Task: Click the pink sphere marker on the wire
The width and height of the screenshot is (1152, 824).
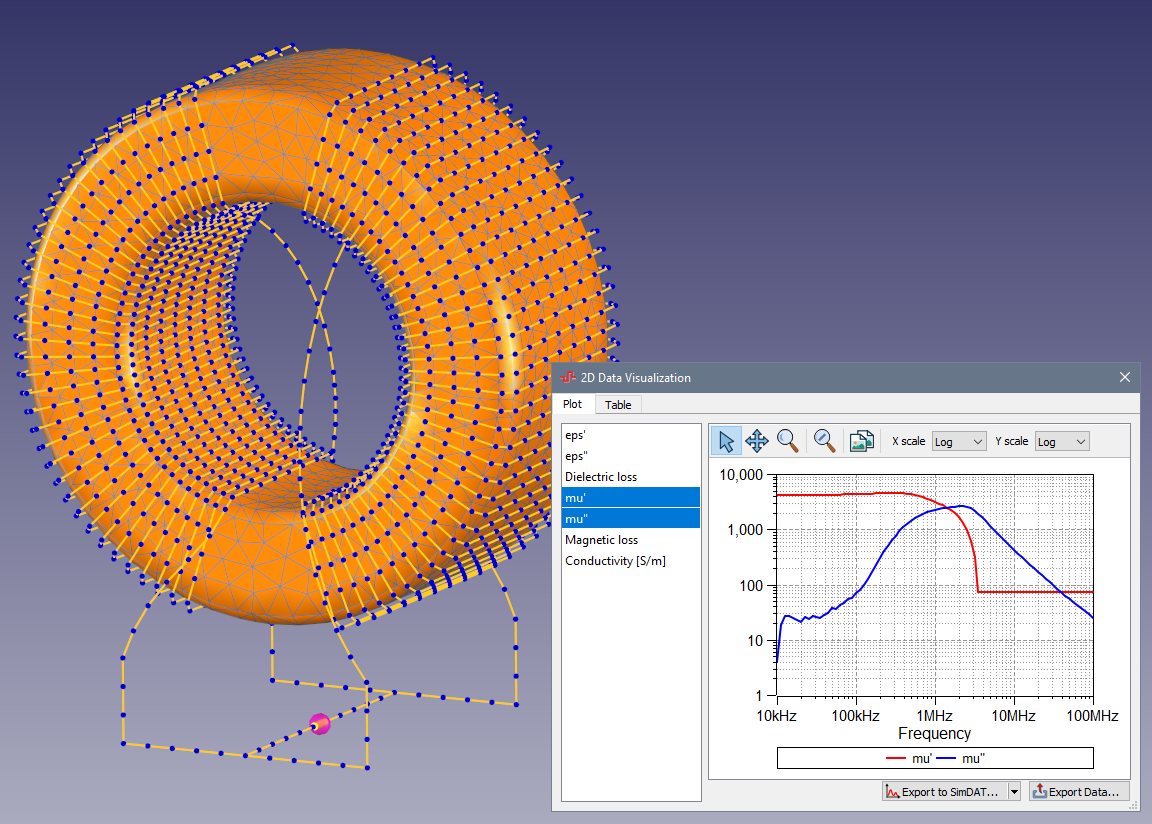Action: (320, 724)
